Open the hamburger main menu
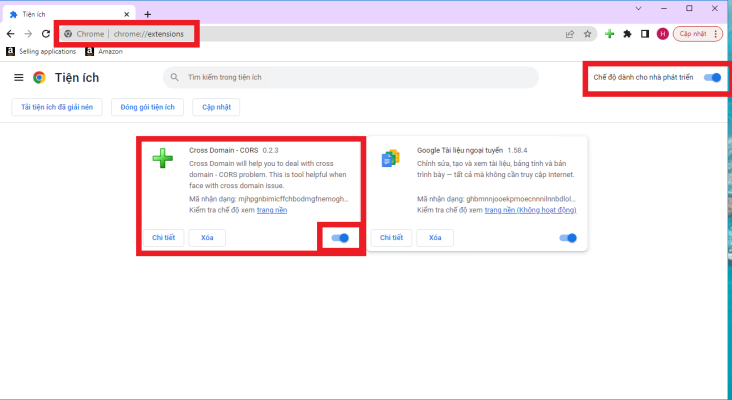The image size is (732, 400). (x=18, y=77)
